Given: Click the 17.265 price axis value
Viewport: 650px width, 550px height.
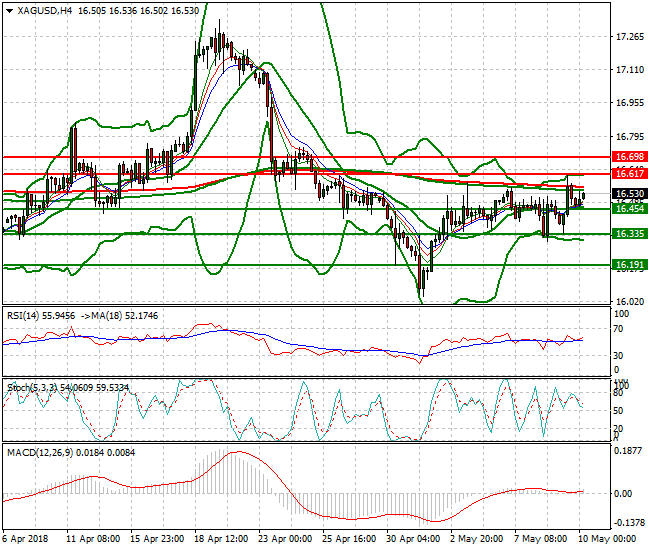Looking at the screenshot, I should (630, 38).
